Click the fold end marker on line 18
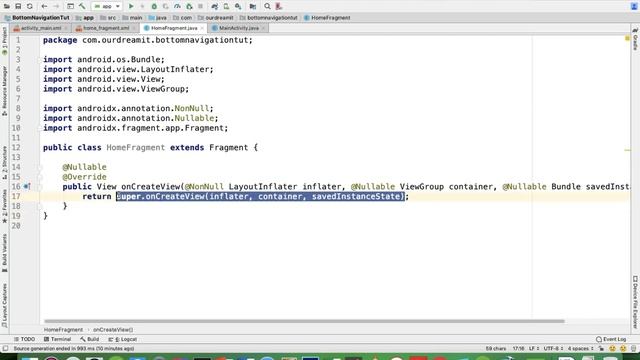The image size is (640, 360). (40, 206)
